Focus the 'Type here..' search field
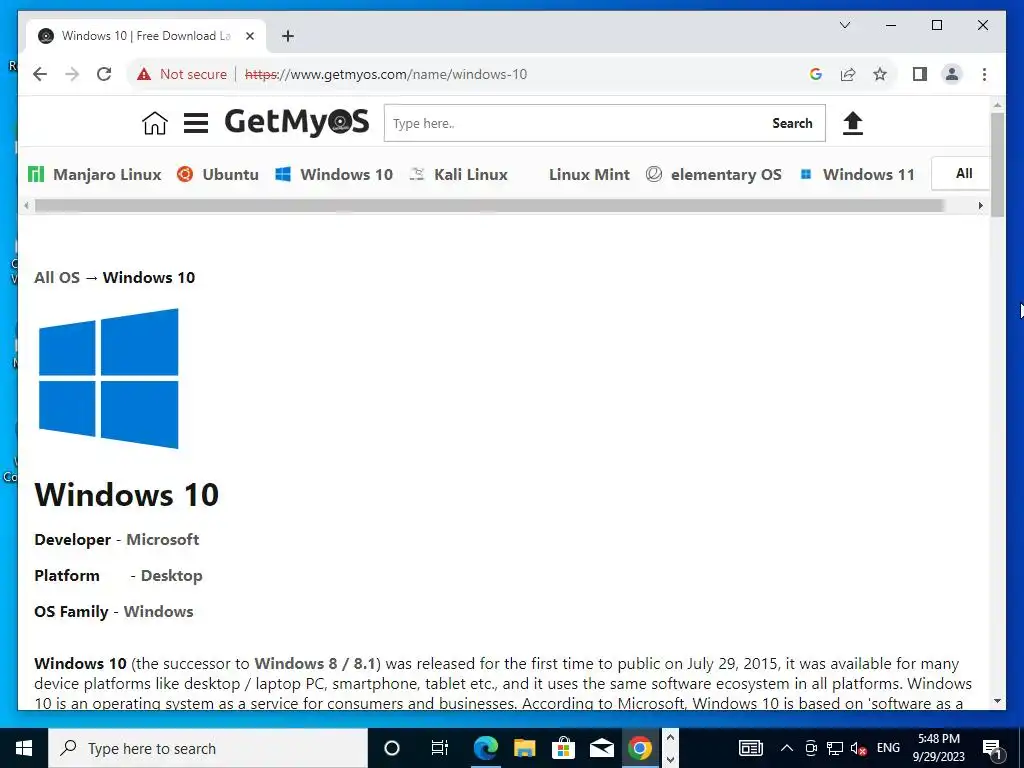The height and width of the screenshot is (768, 1024). (x=575, y=123)
